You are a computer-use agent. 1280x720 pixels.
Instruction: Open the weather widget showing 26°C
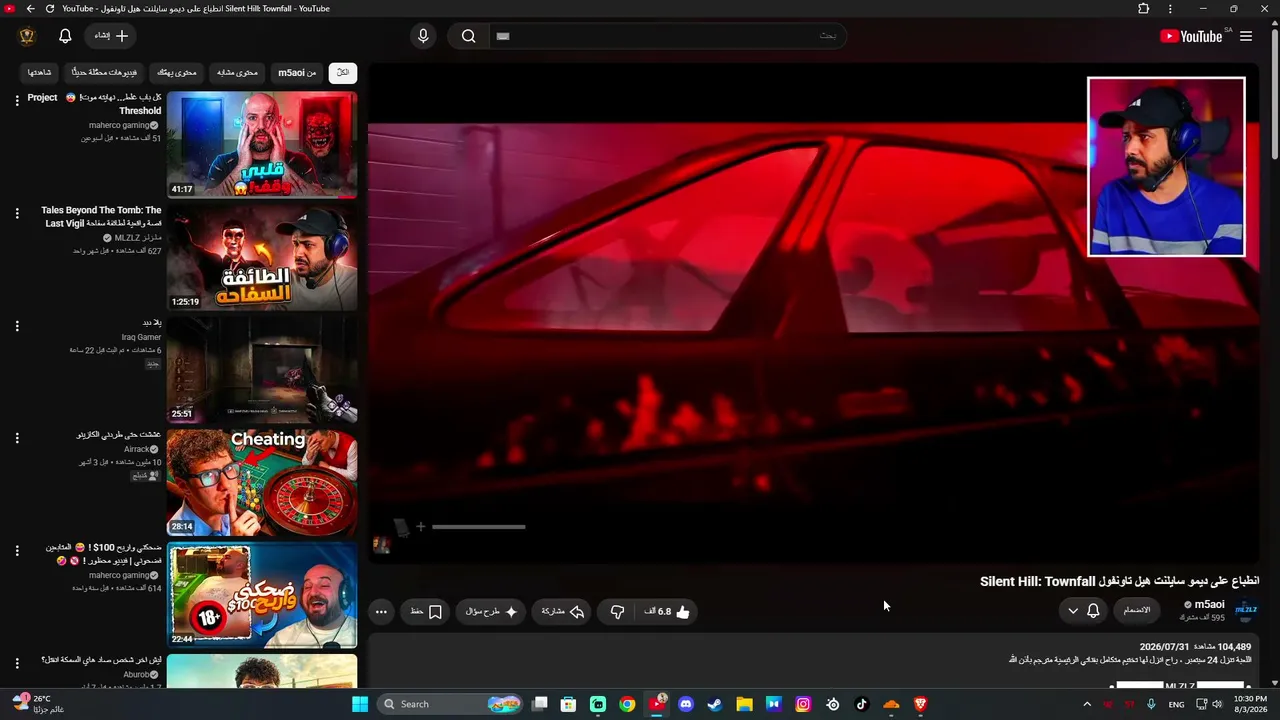38,704
